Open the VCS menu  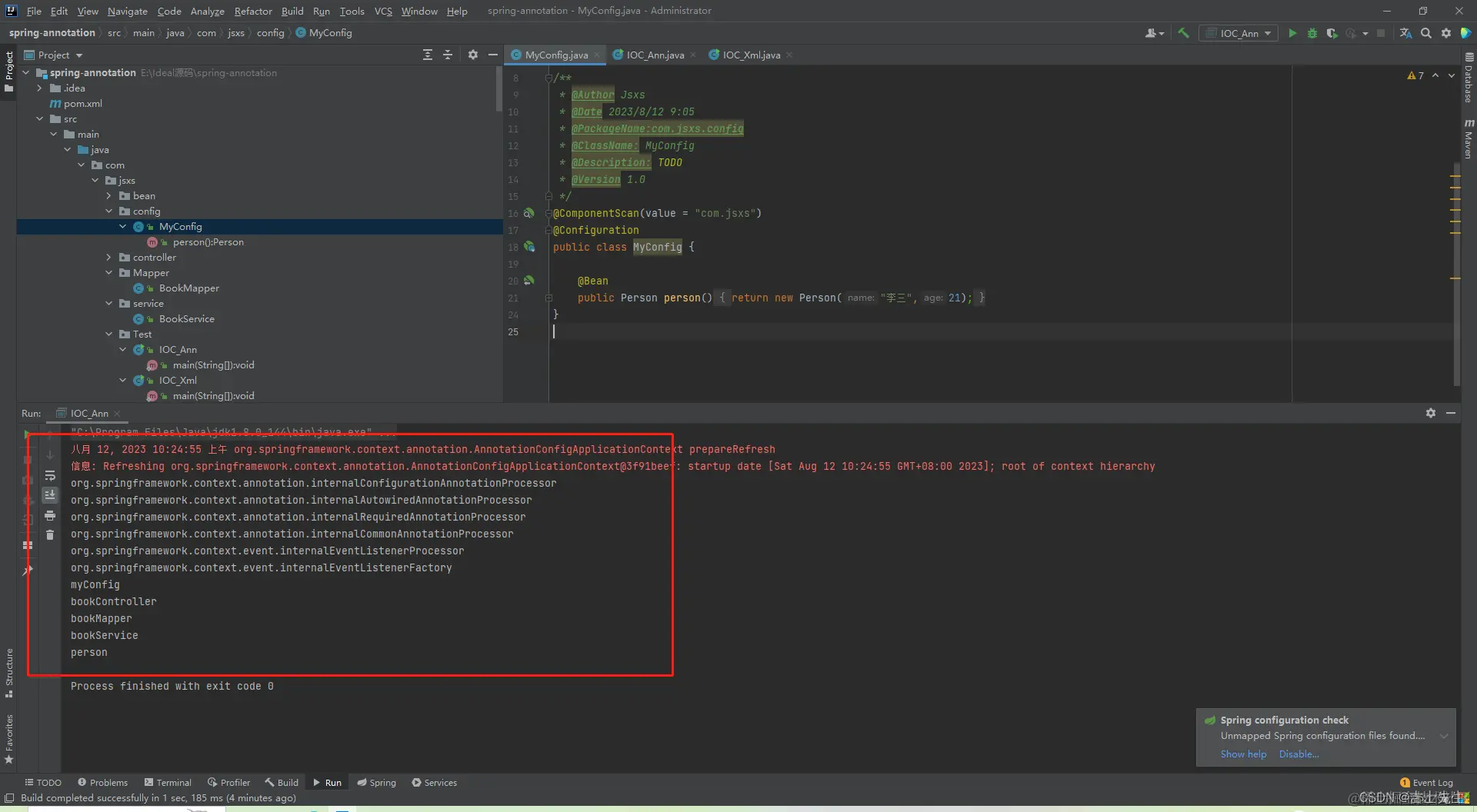(x=383, y=11)
